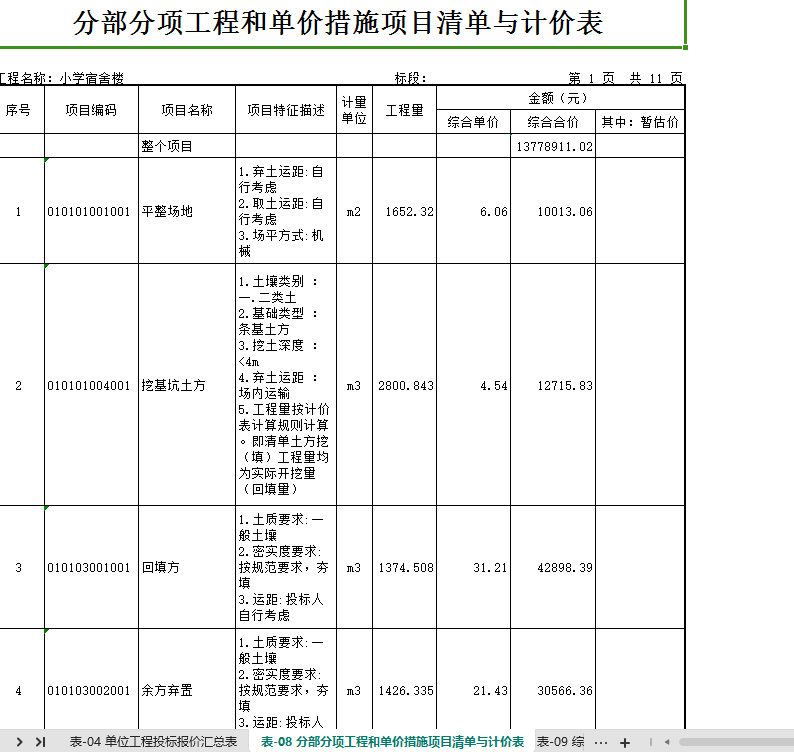
Task: Click header cell 工程量
Action: pyautogui.click(x=404, y=110)
